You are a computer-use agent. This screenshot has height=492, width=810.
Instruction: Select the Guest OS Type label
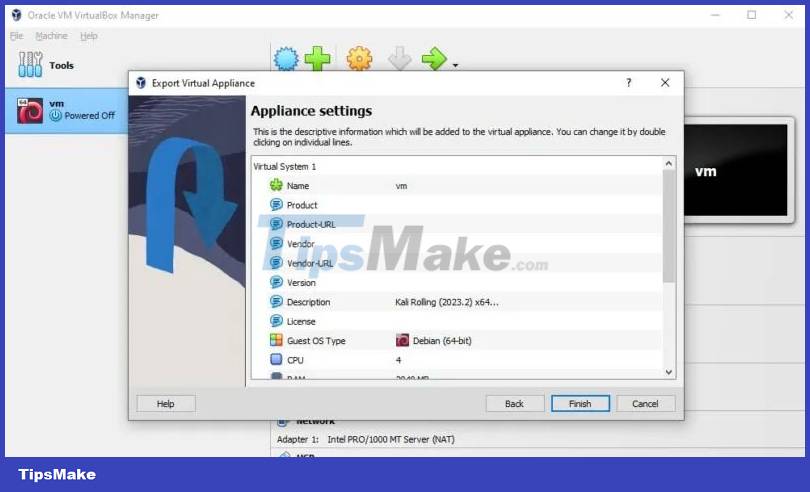[316, 341]
